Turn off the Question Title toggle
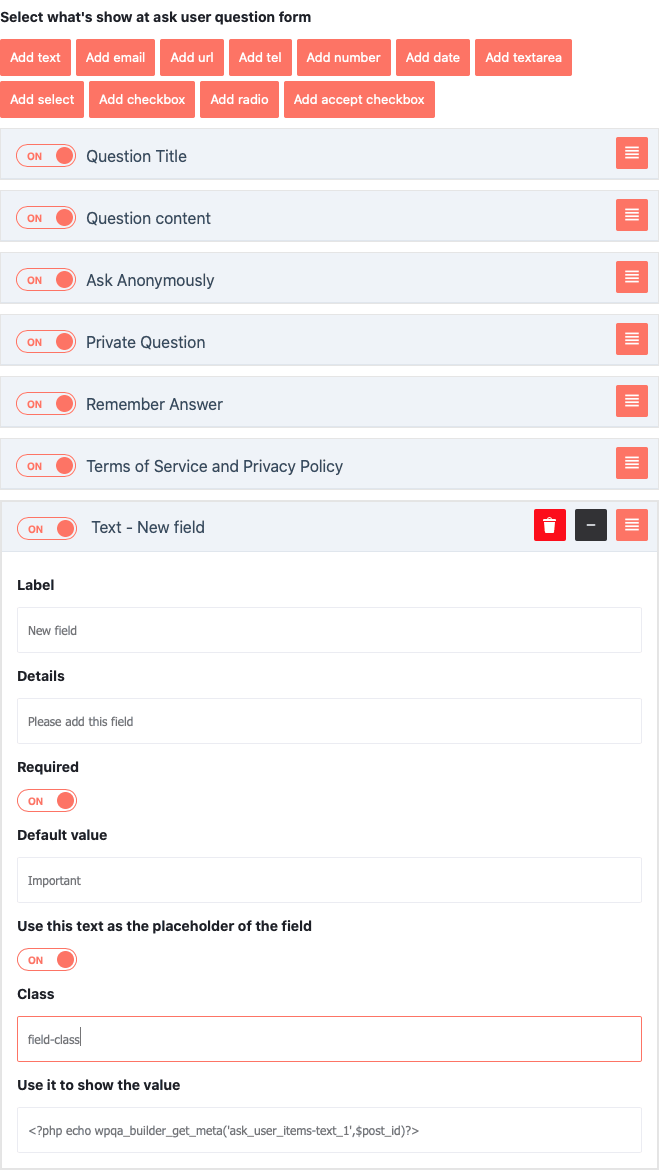Screen dimensions: 659x1170 click(45, 156)
